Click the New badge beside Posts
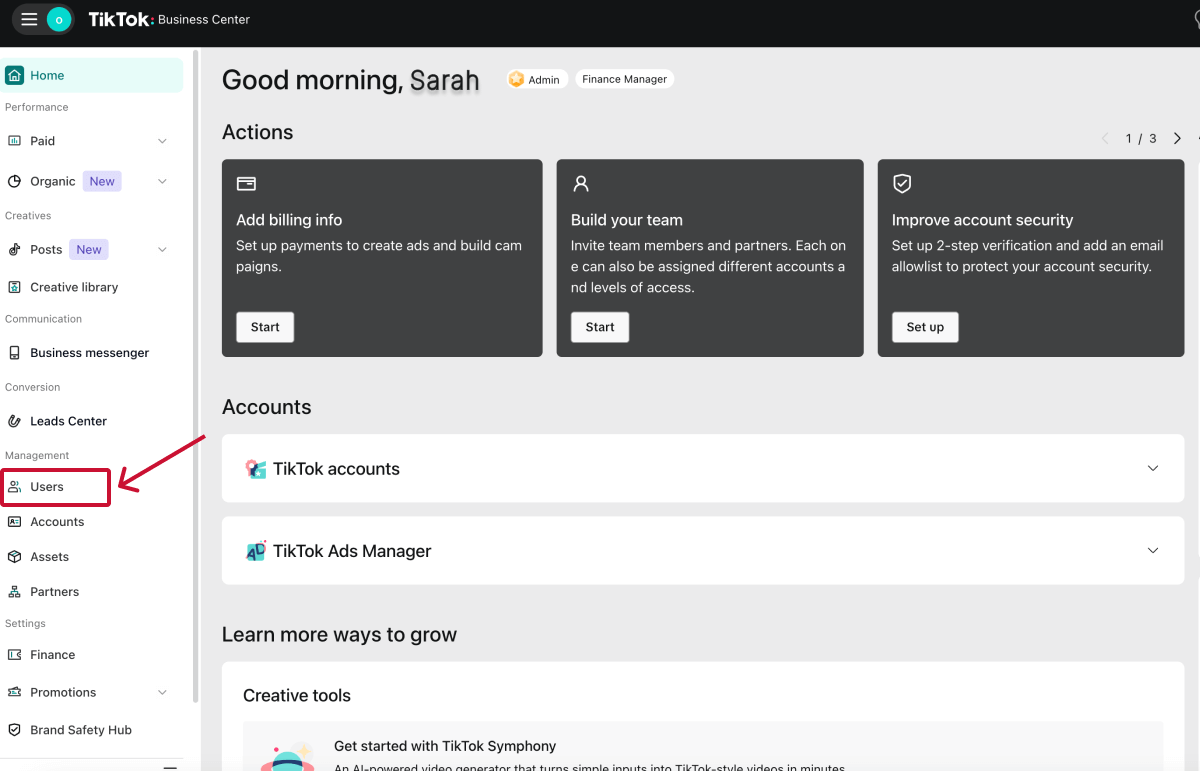 [89, 249]
